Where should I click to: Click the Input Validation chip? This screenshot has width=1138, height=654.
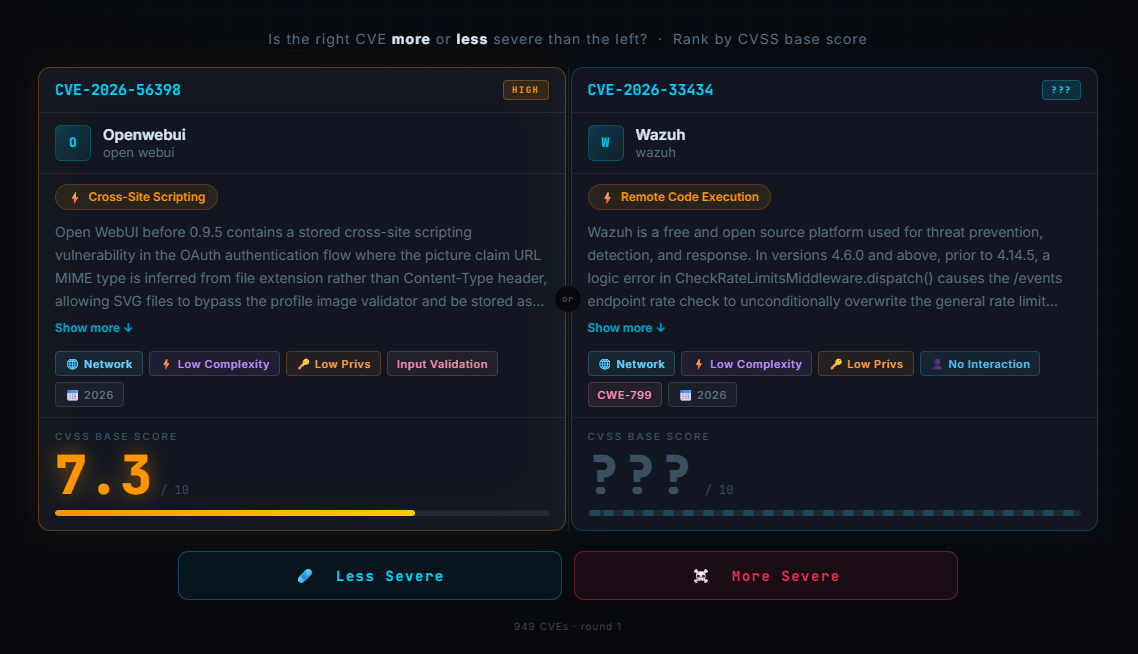tap(442, 364)
